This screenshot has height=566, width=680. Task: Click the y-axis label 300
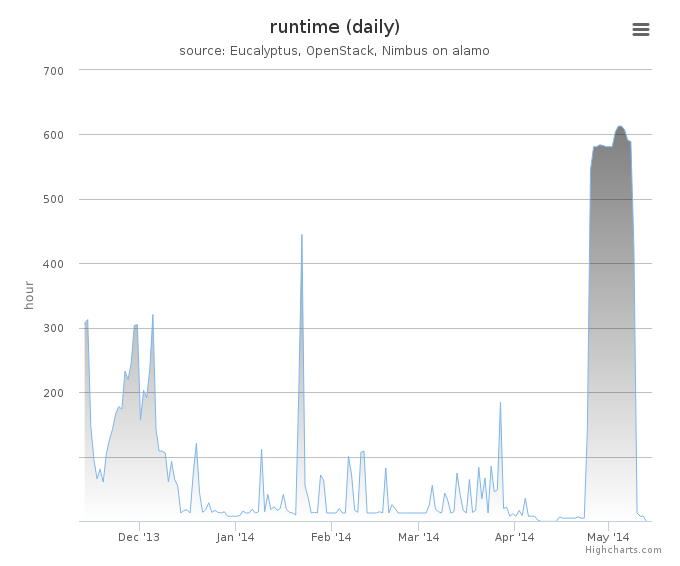[x=53, y=328]
